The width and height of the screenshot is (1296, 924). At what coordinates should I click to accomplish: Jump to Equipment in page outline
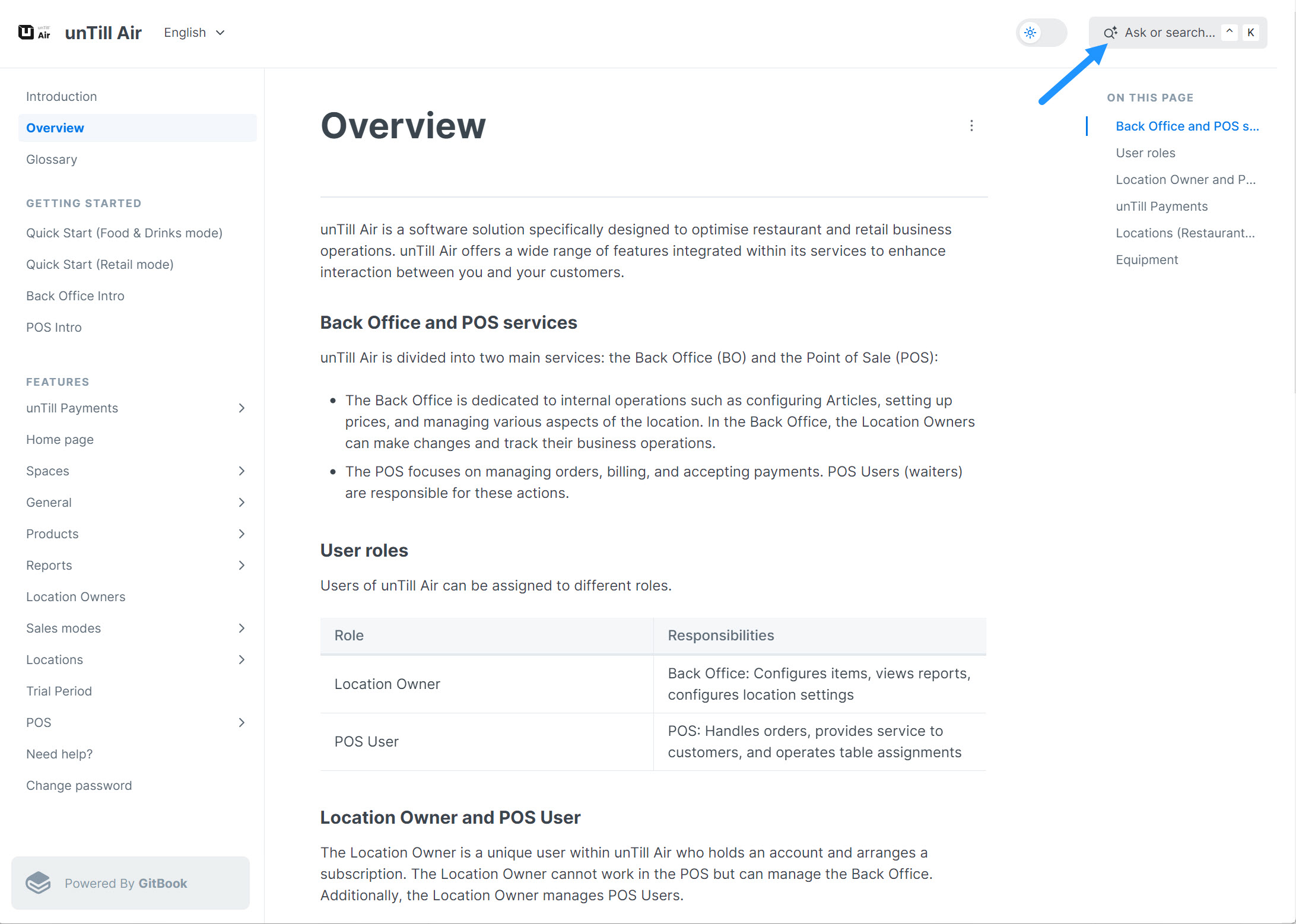(x=1146, y=260)
